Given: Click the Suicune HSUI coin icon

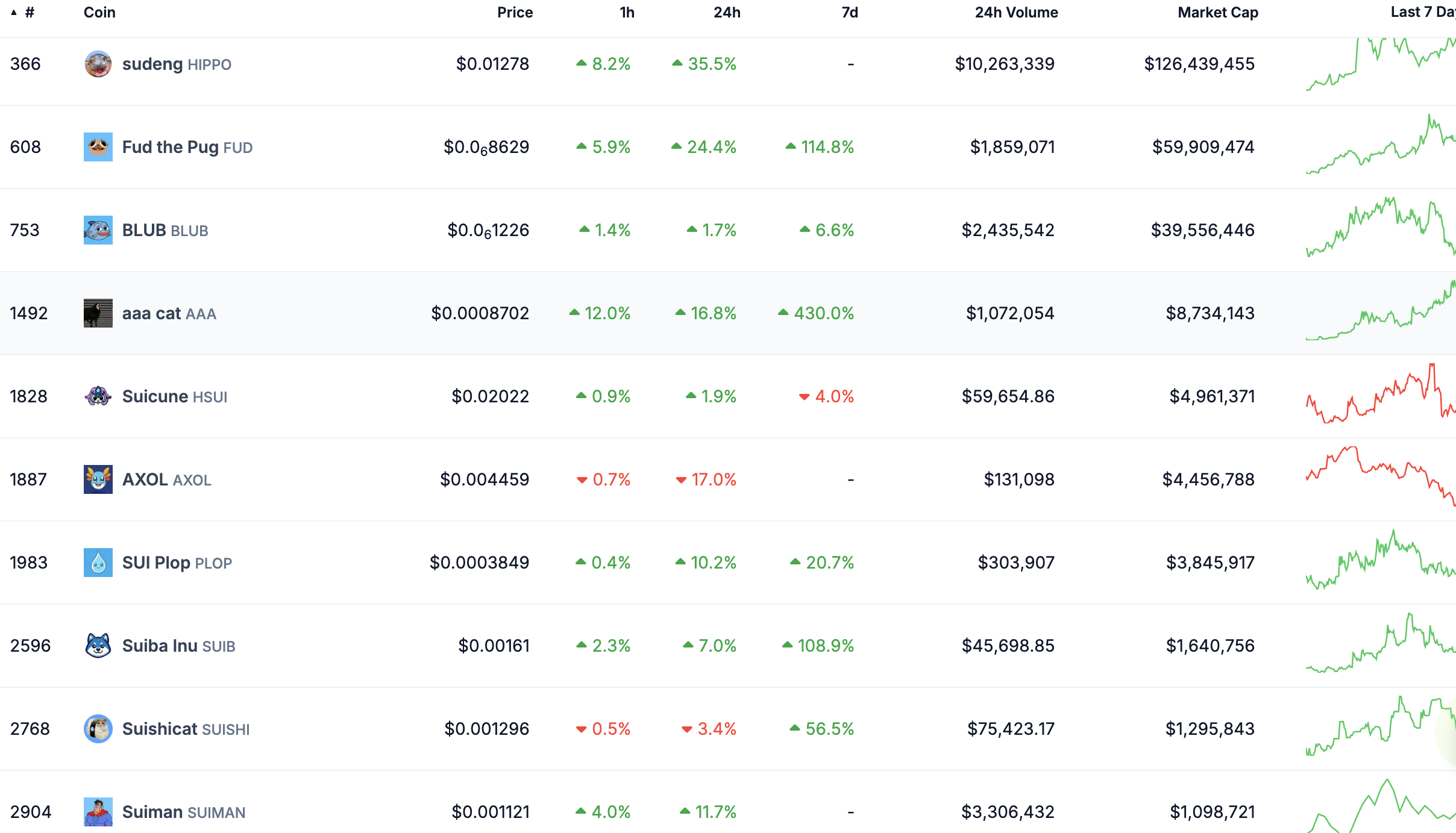Looking at the screenshot, I should (x=98, y=396).
